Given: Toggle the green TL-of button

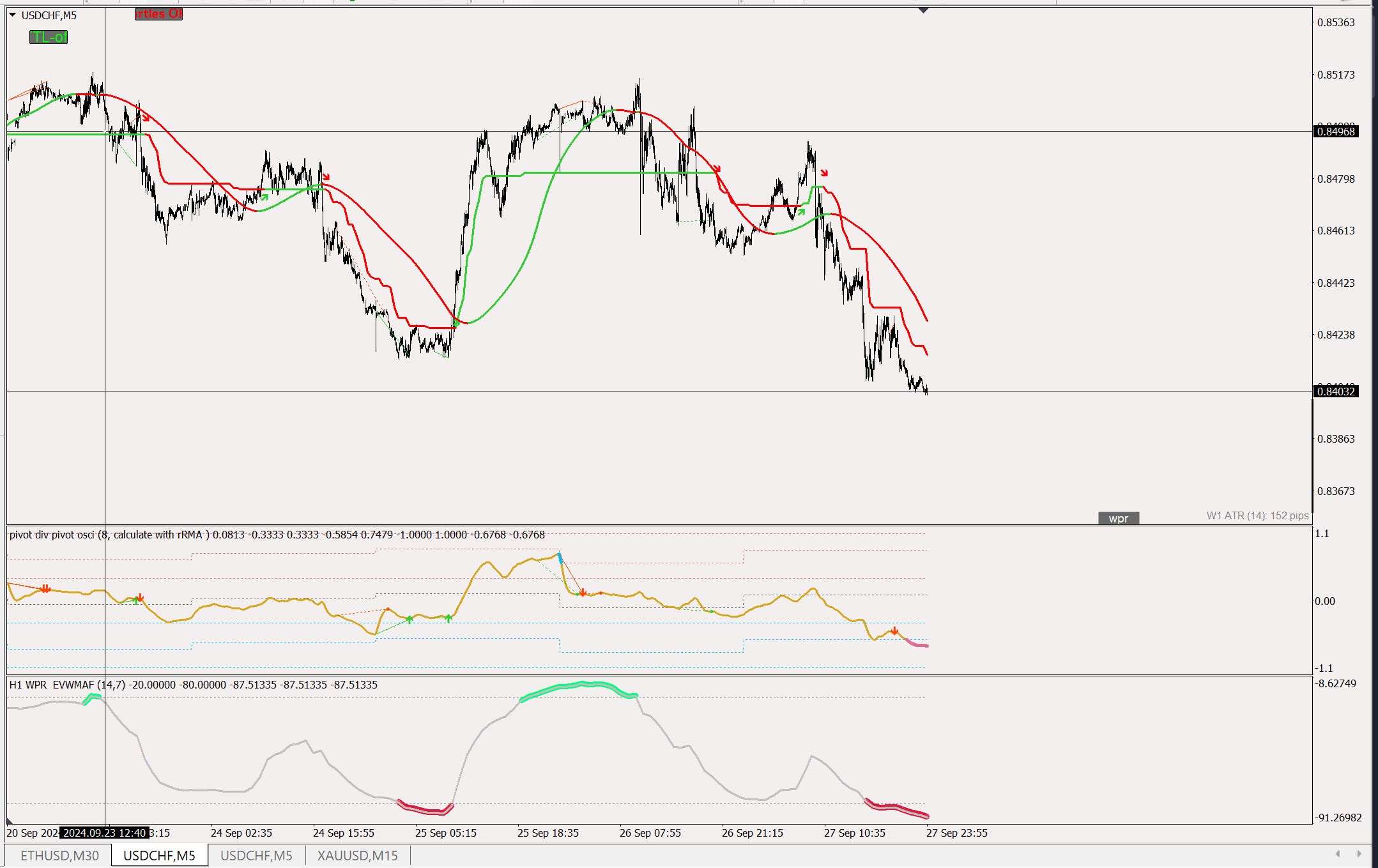Looking at the screenshot, I should point(49,37).
